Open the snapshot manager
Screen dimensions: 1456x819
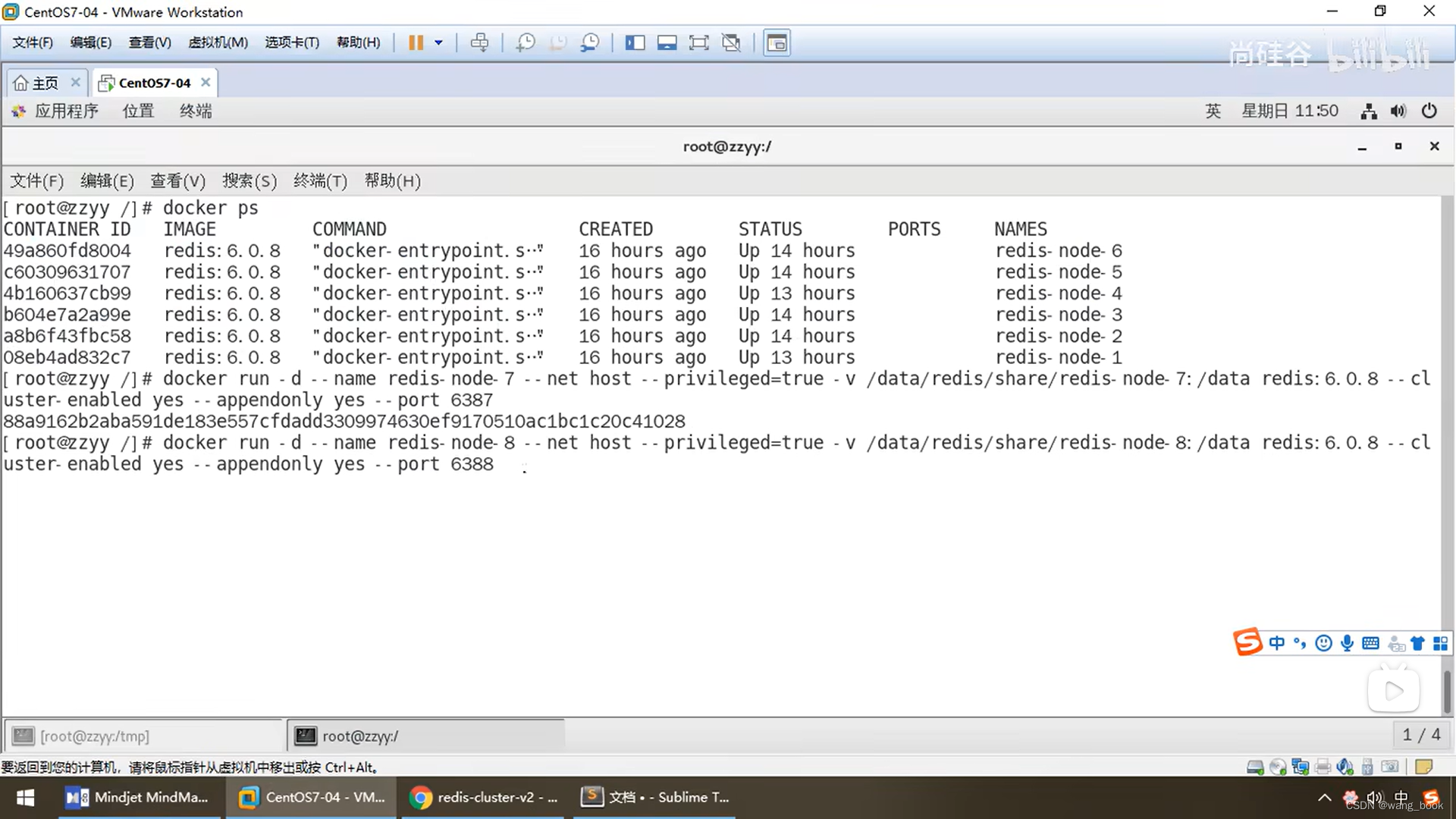[x=590, y=43]
